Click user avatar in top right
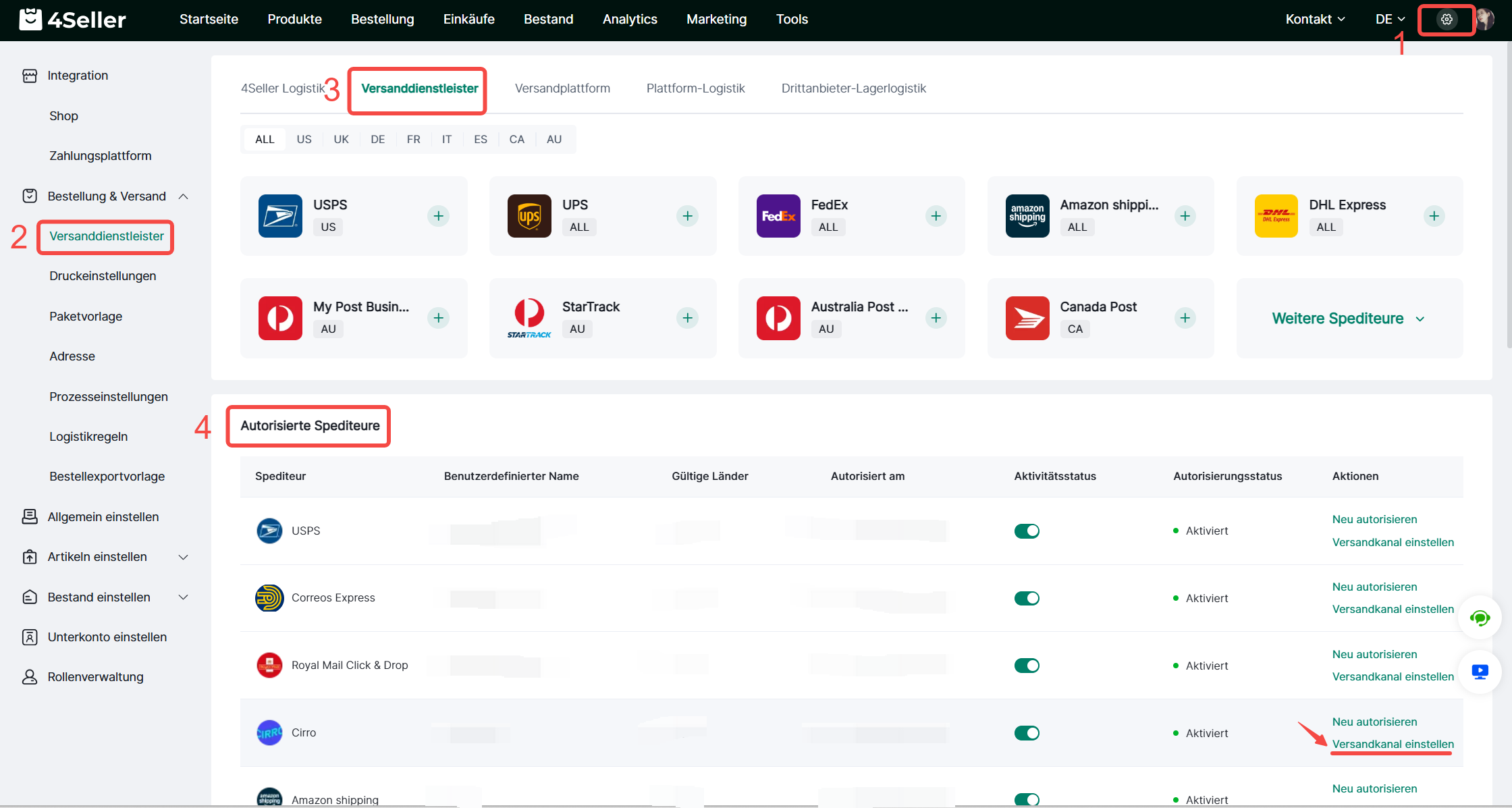 (1485, 20)
